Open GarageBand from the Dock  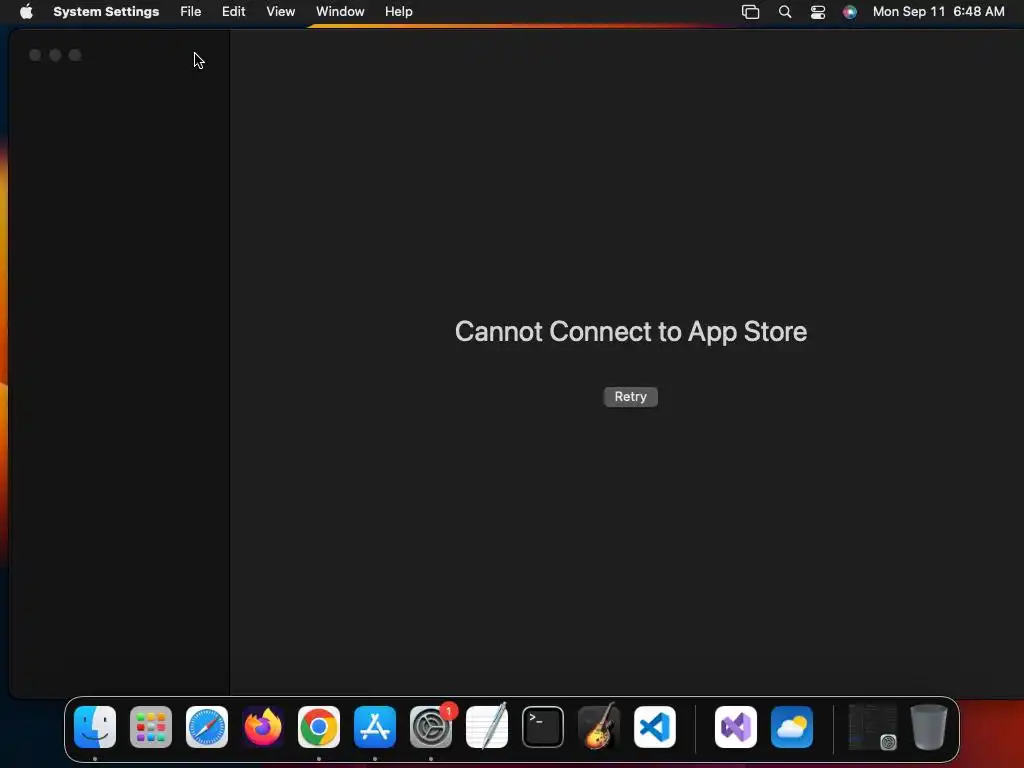599,727
